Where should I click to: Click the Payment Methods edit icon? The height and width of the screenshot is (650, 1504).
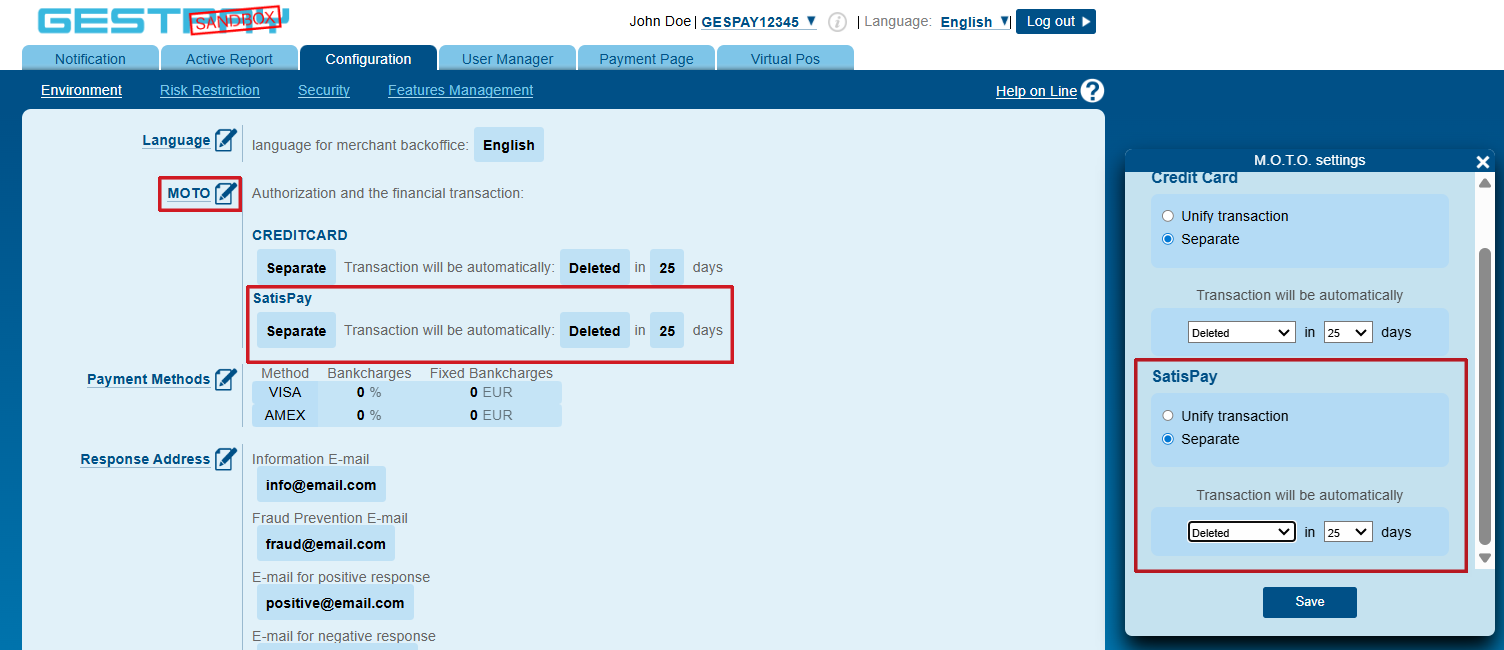226,379
